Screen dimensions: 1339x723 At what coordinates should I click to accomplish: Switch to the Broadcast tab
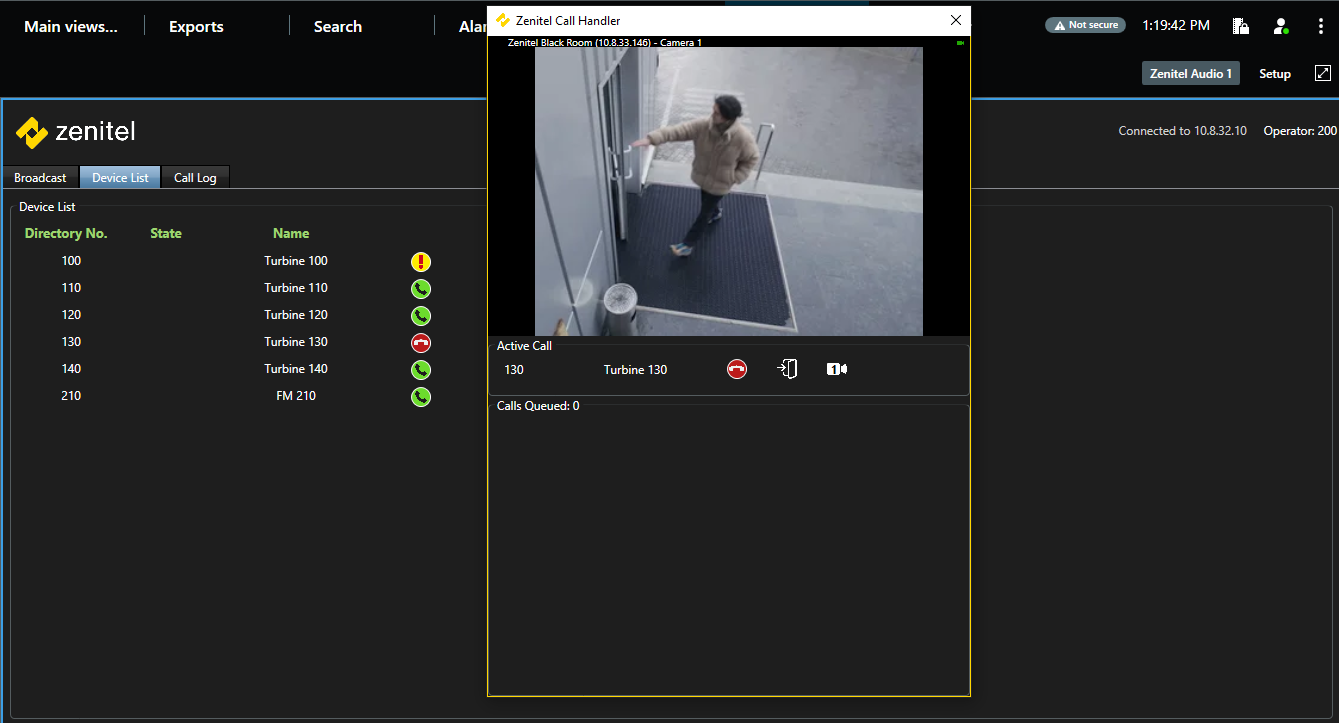coord(40,178)
